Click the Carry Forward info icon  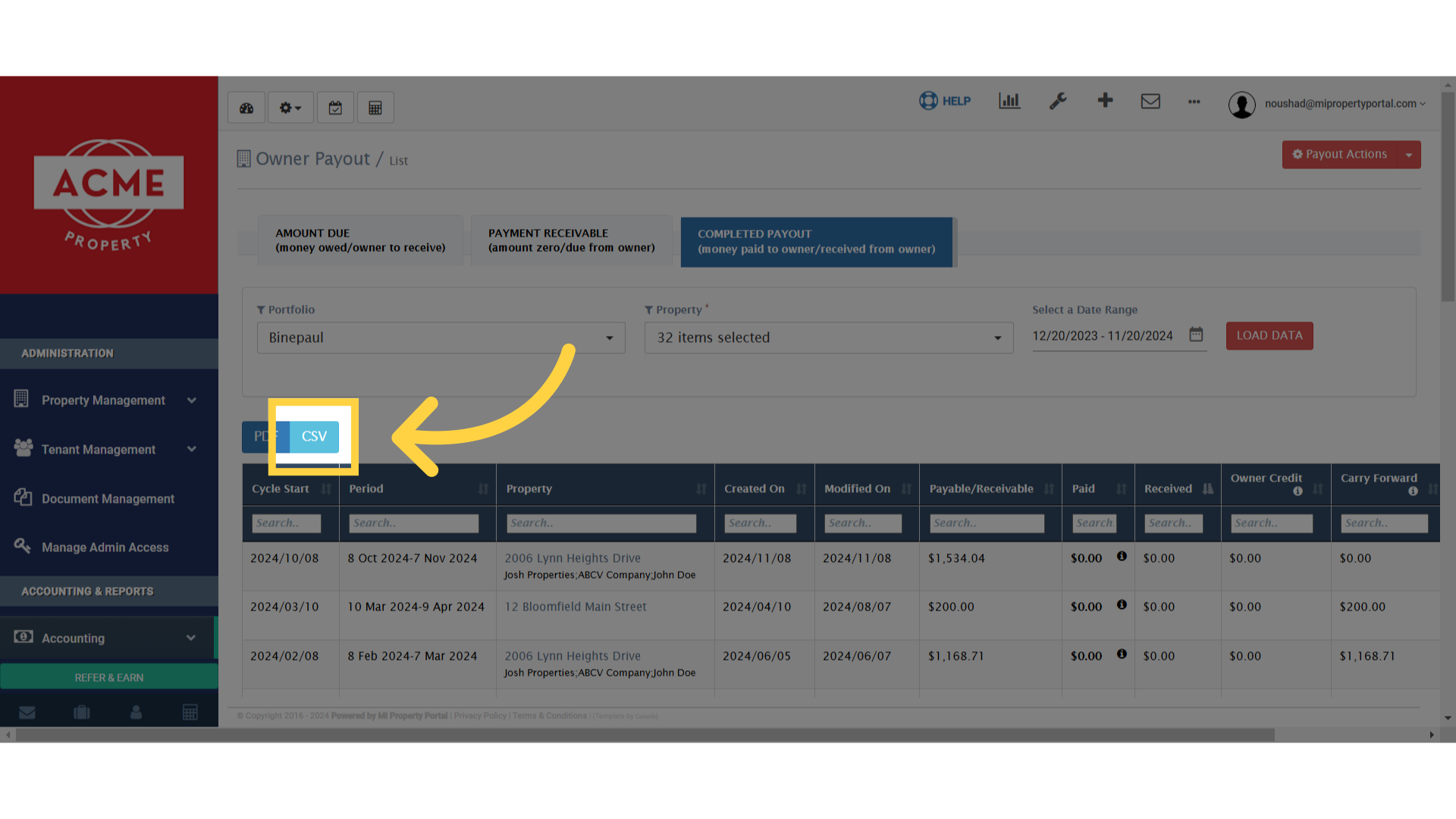(1413, 491)
